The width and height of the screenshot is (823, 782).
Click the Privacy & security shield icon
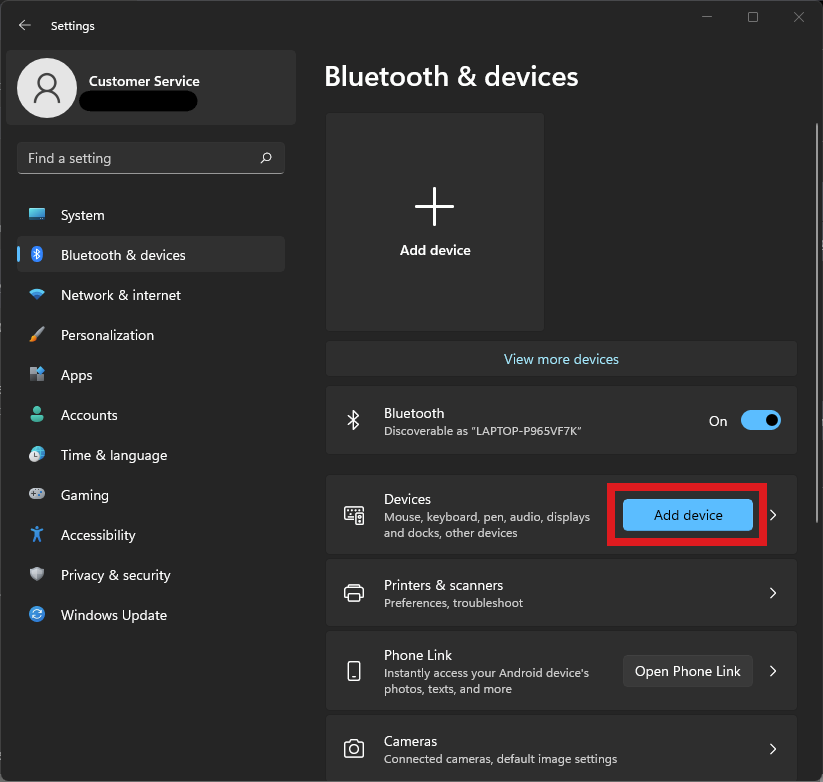(x=37, y=574)
